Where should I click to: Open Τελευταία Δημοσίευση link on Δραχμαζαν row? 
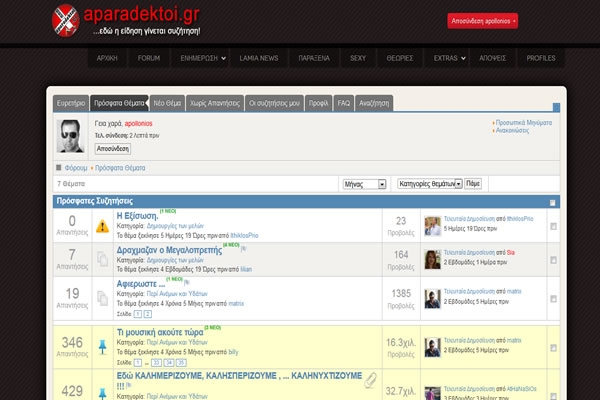[x=469, y=253]
